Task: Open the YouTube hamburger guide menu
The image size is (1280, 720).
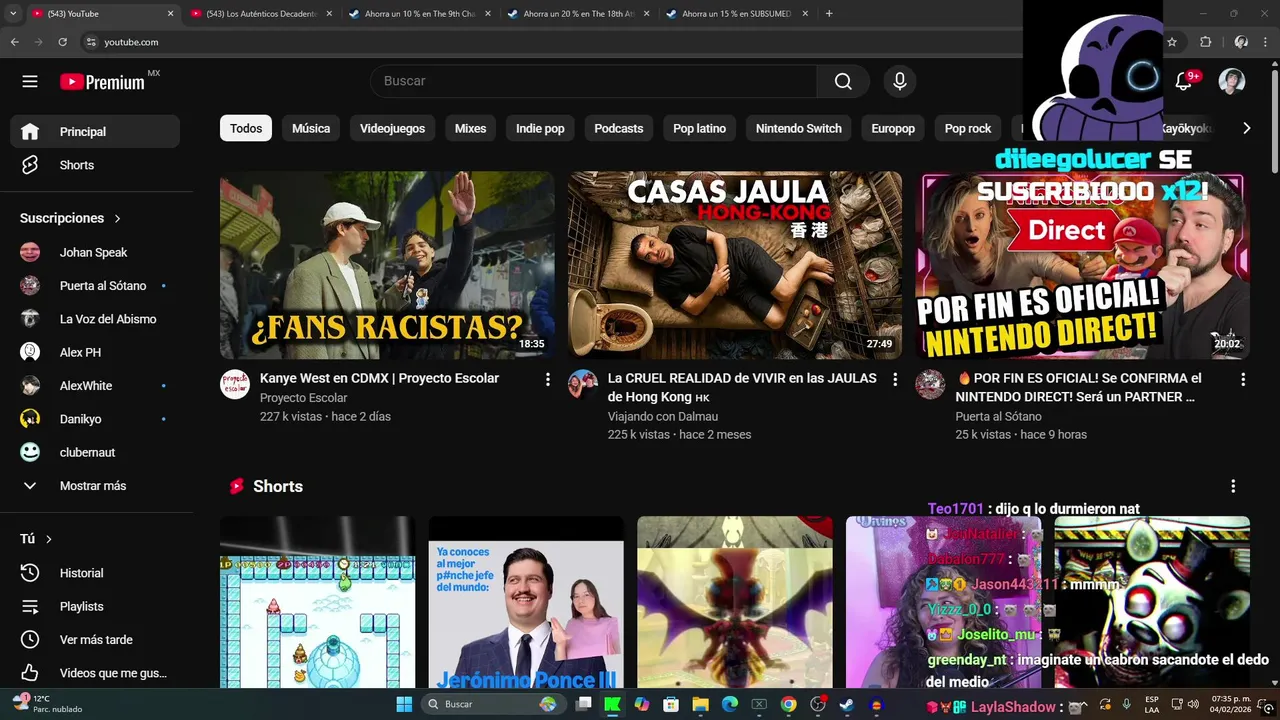Action: click(30, 82)
